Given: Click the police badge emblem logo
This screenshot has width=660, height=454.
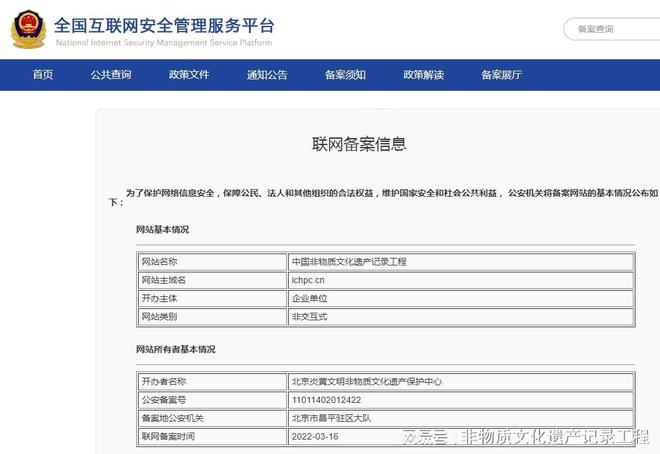Looking at the screenshot, I should 28,29.
